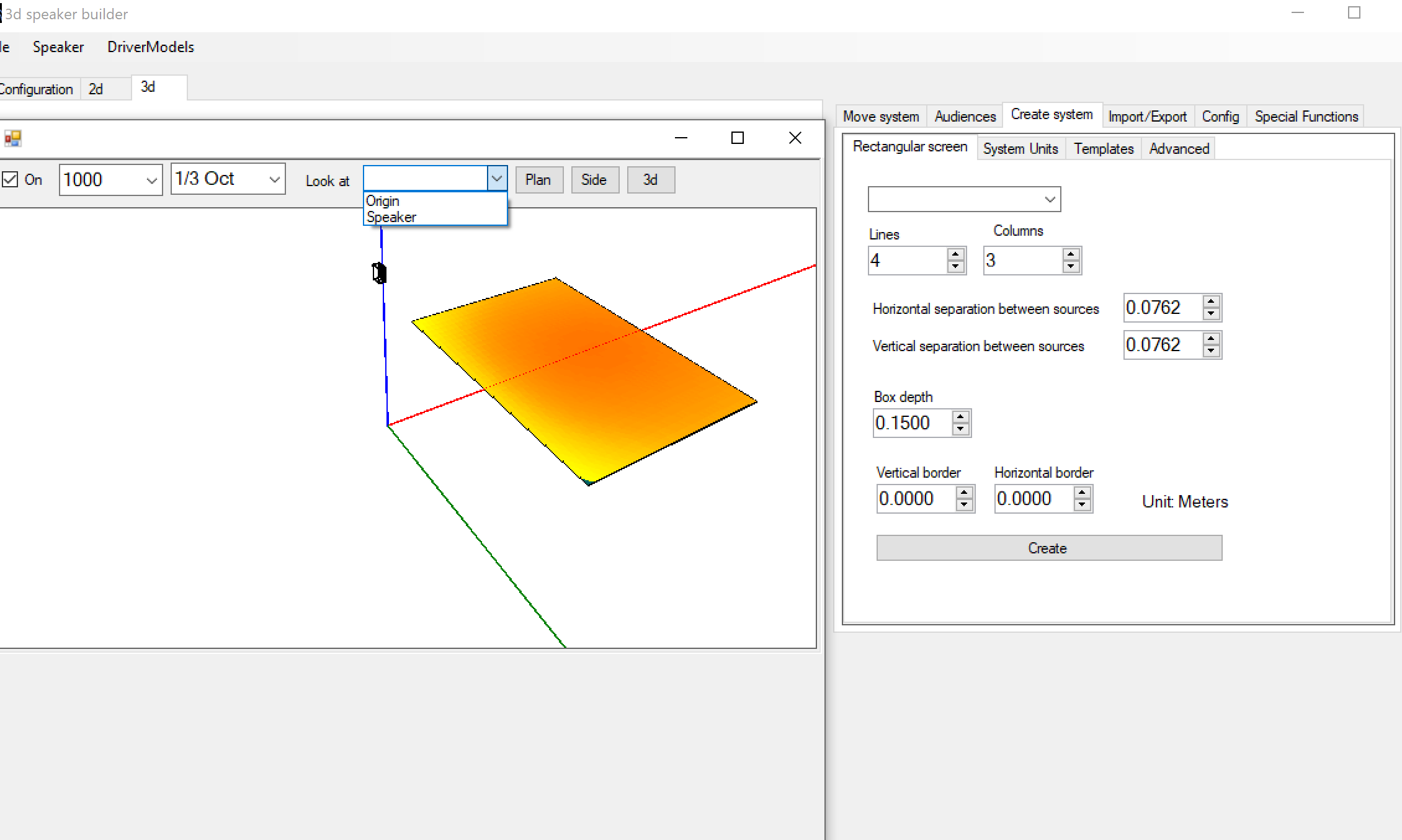Click the Create button
This screenshot has width=1402, height=840.
pyautogui.click(x=1048, y=548)
